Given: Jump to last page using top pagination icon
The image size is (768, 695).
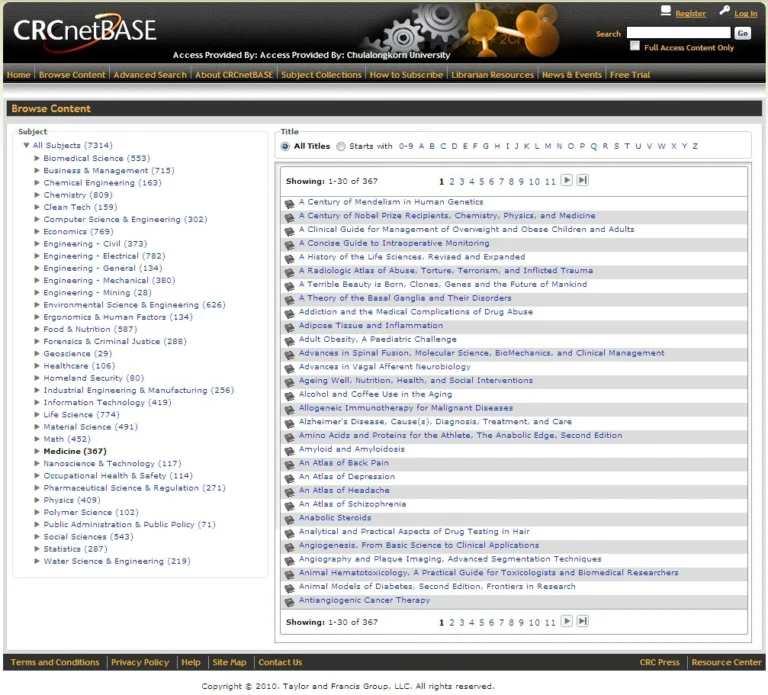Looking at the screenshot, I should tap(582, 180).
